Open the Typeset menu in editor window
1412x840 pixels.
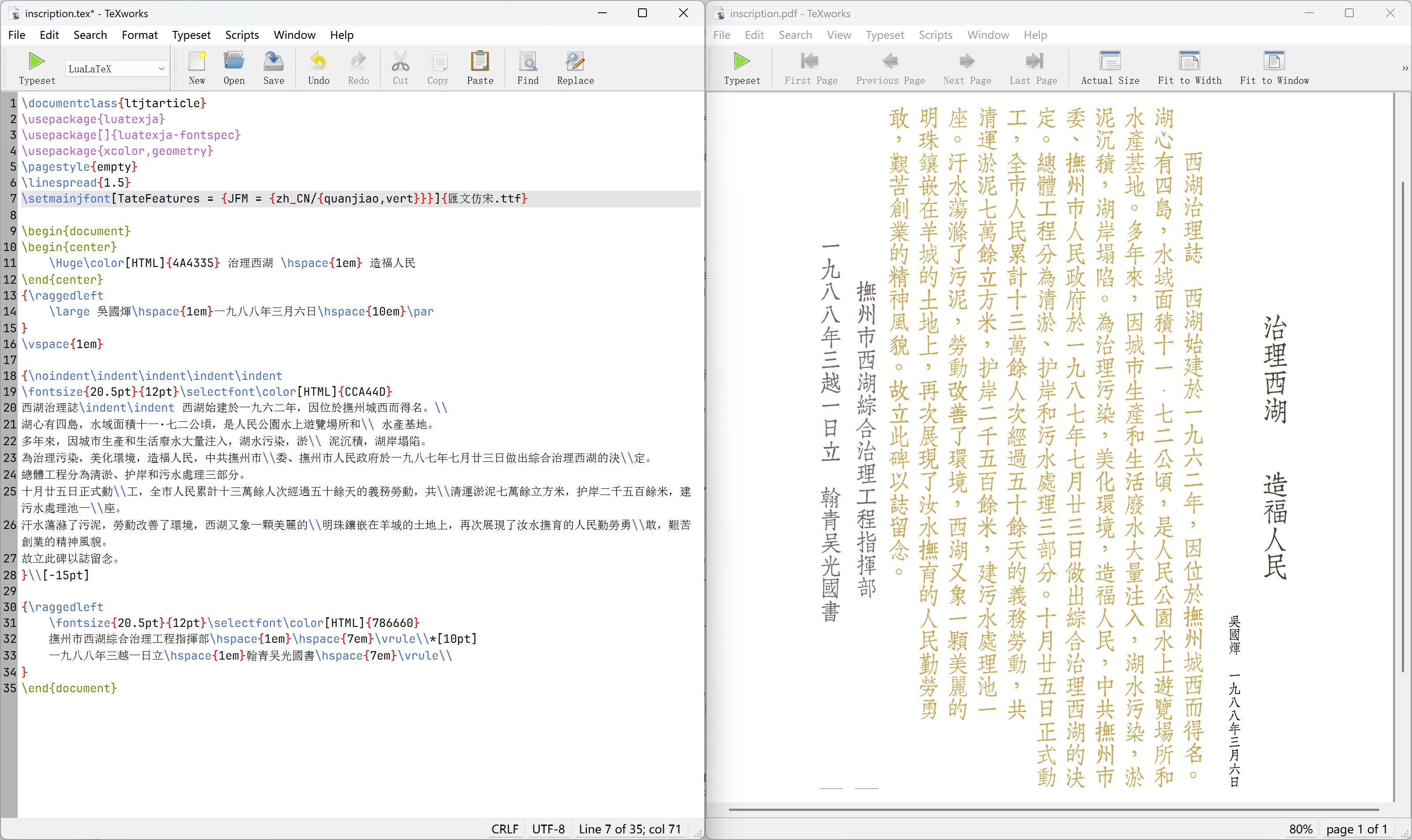coord(192,35)
